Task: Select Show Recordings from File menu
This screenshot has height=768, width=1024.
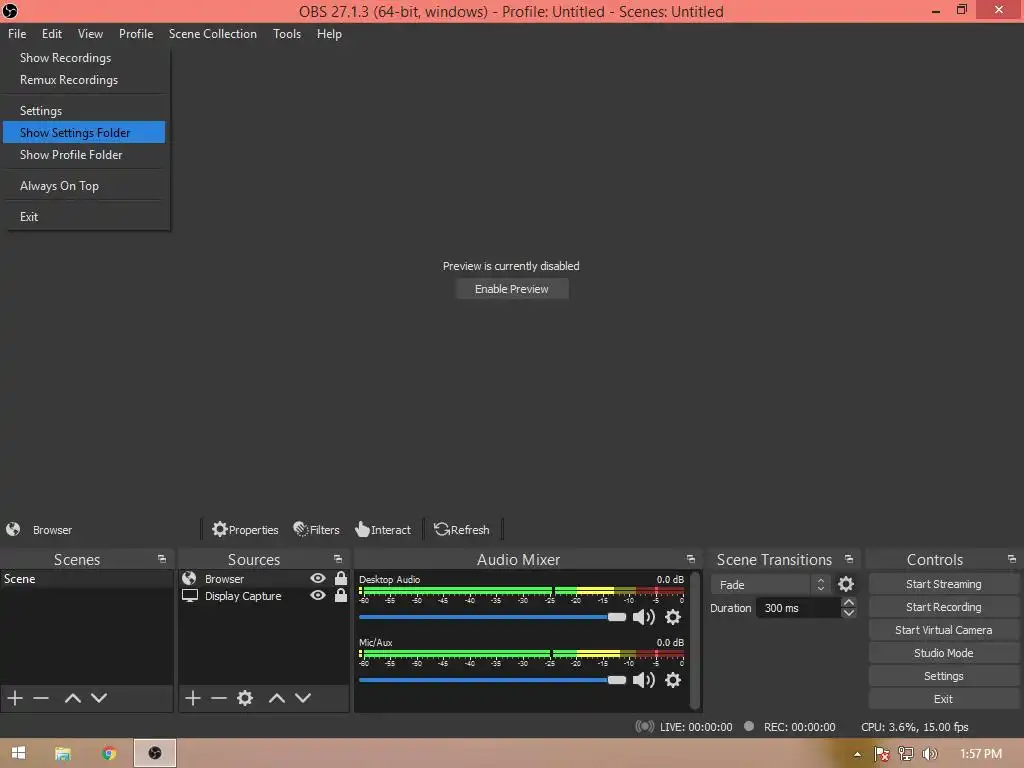Action: pos(65,57)
